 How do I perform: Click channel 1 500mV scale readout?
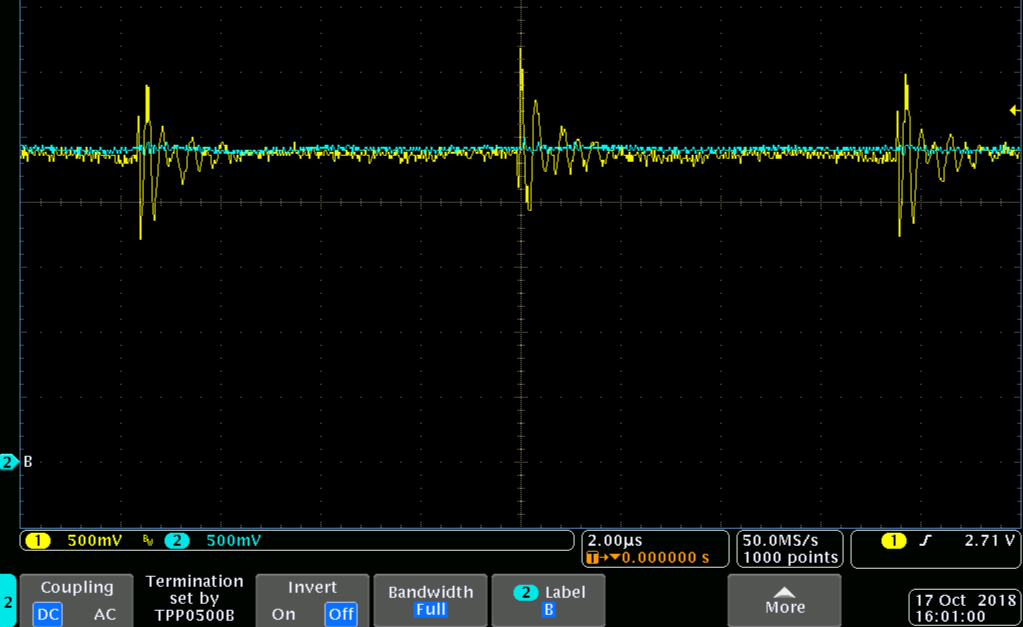[x=95, y=540]
